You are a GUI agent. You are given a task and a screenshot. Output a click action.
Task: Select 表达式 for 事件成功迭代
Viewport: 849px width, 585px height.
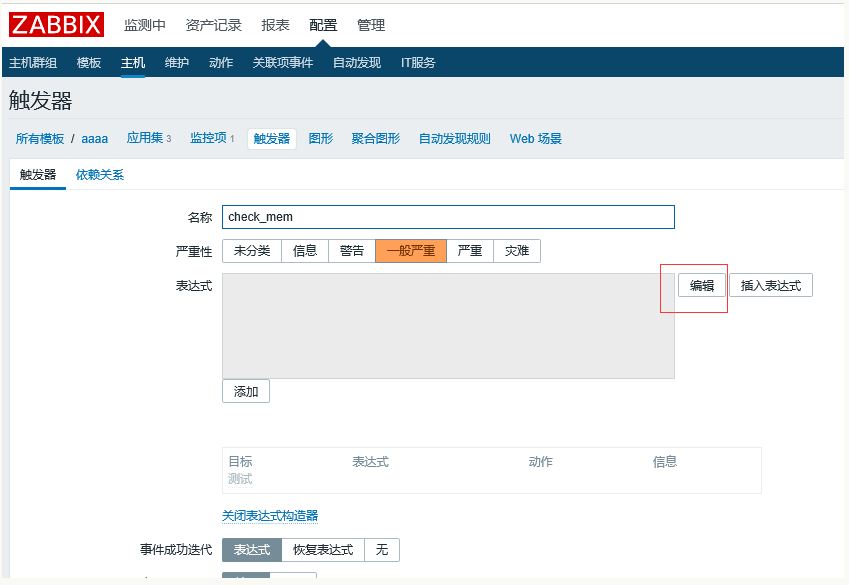pyautogui.click(x=252, y=550)
